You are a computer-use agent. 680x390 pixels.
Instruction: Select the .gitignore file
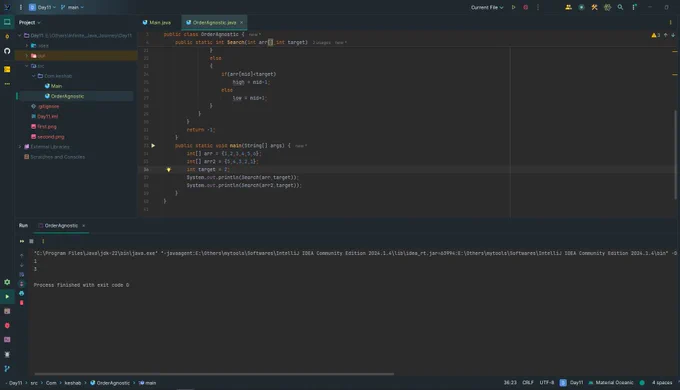point(45,106)
